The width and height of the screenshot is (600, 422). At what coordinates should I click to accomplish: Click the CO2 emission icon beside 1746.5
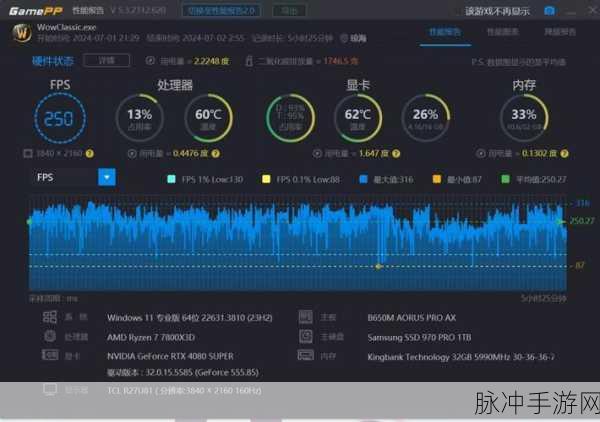249,61
